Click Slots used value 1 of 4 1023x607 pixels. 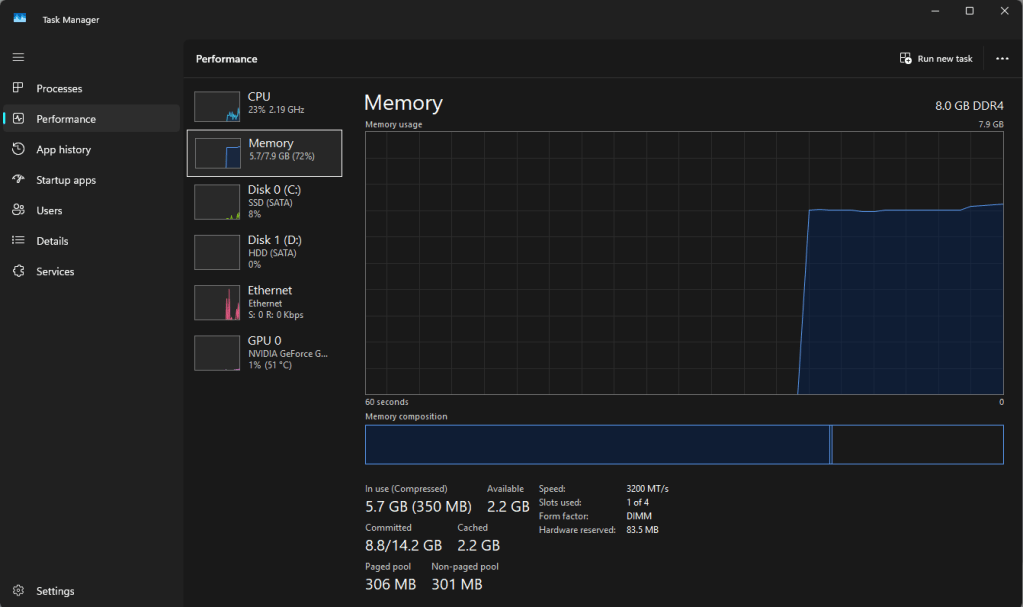click(x=637, y=502)
